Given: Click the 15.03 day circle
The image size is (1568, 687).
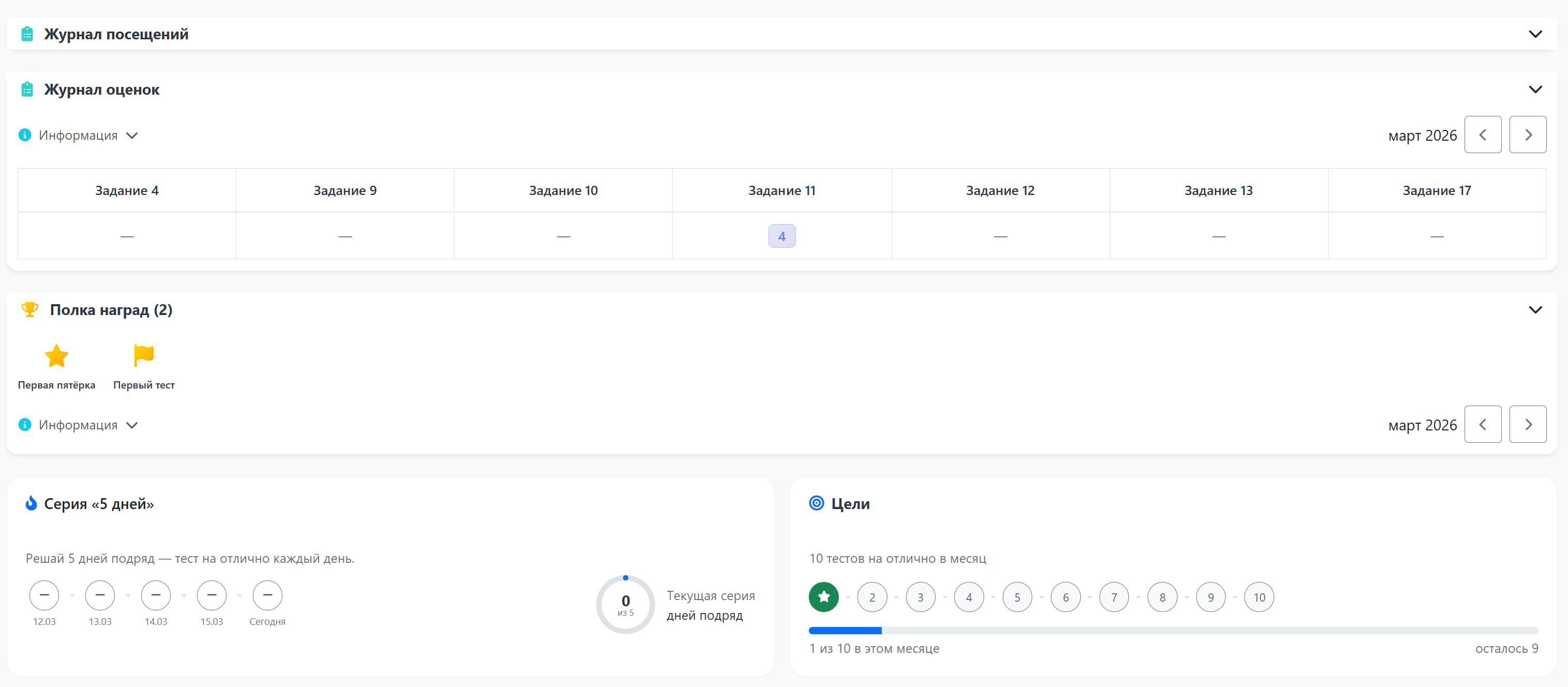Looking at the screenshot, I should point(212,595).
